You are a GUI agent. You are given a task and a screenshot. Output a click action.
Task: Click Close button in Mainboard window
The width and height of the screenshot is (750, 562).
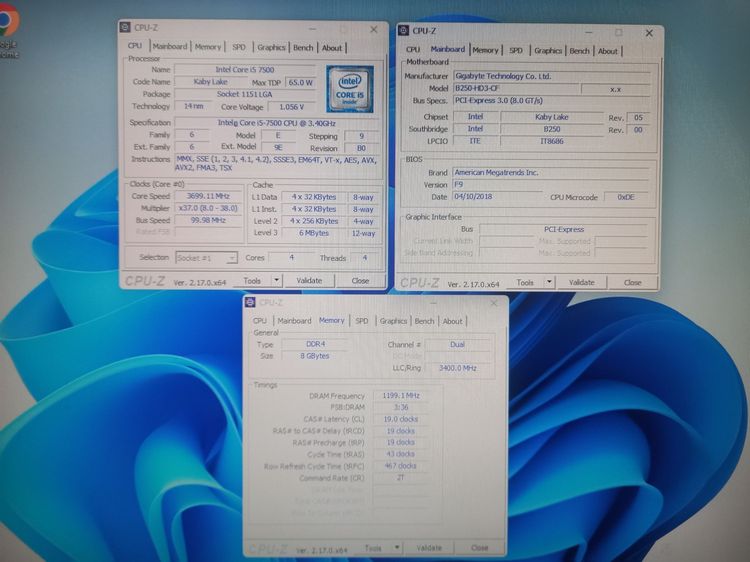(x=632, y=283)
